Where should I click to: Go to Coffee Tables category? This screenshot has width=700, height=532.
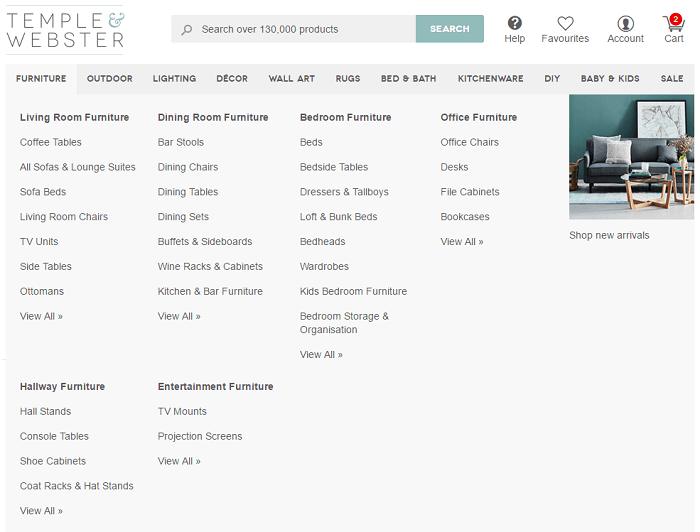(x=51, y=142)
